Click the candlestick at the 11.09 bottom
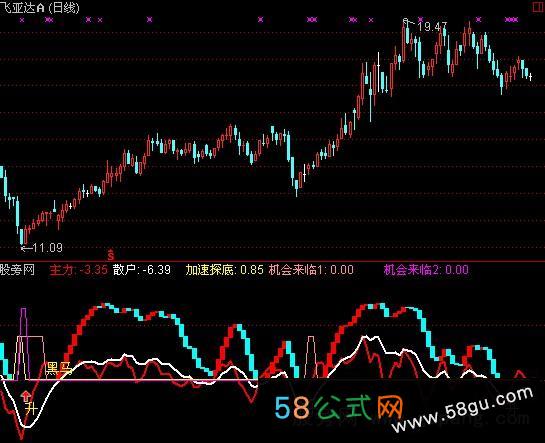545x443 pixels. [x=22, y=236]
